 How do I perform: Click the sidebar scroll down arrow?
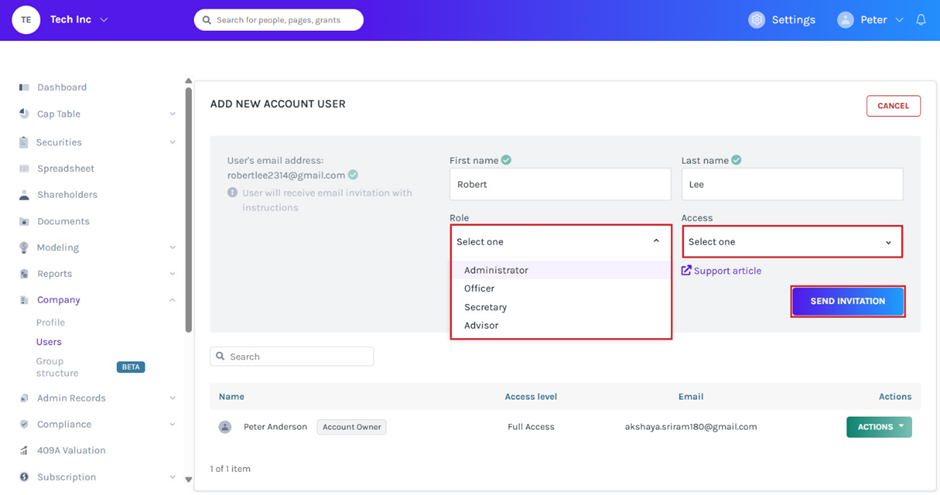click(x=188, y=479)
